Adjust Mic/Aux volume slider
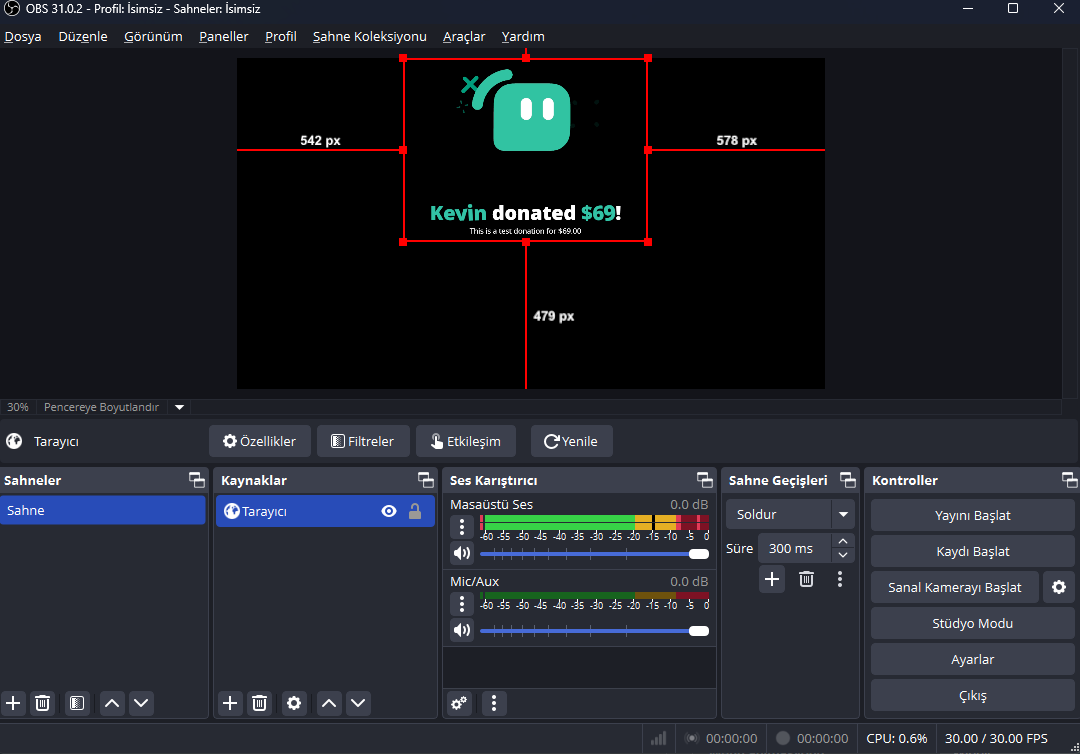 pos(594,631)
